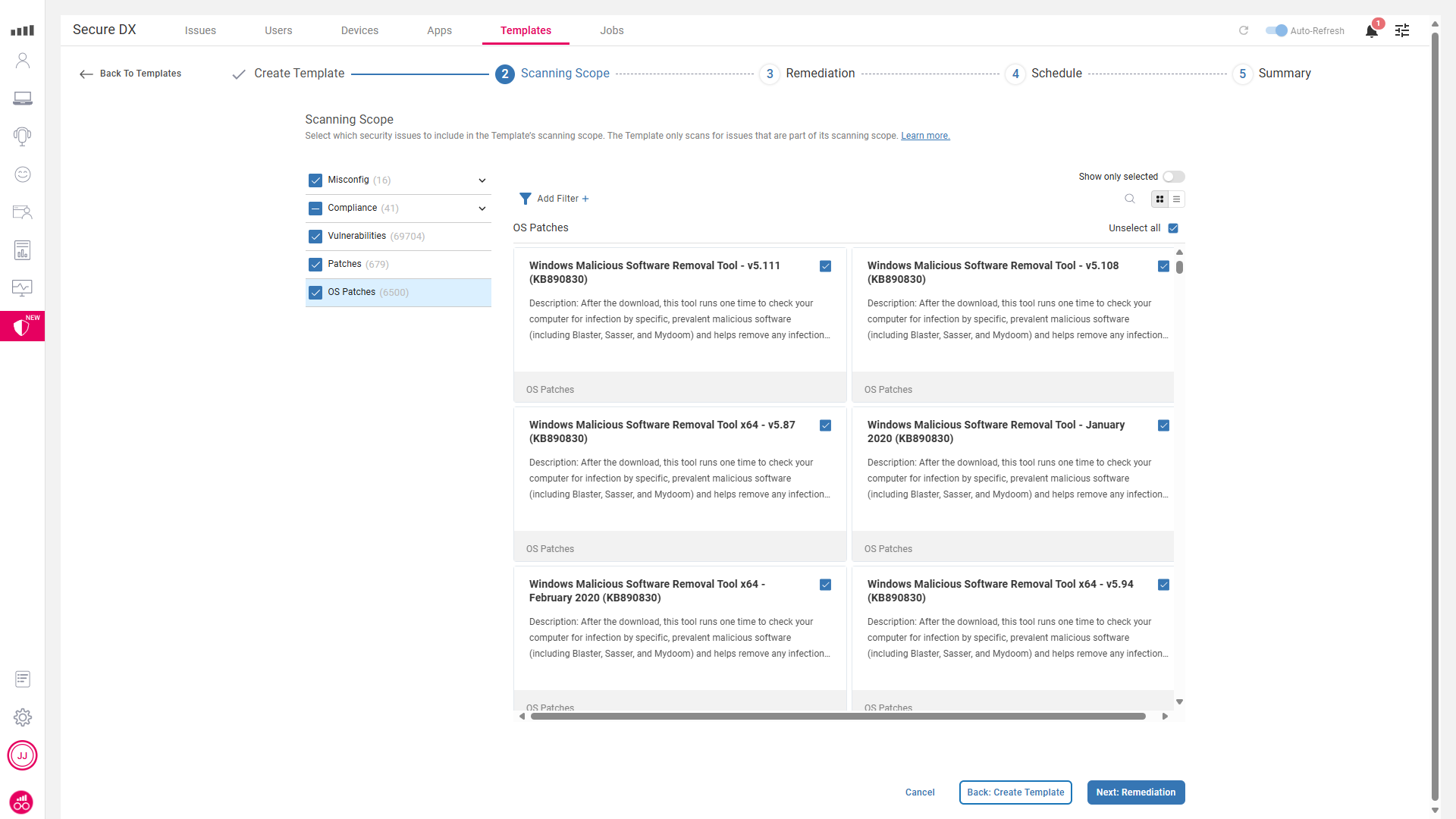Click the search magnifier icon
Image resolution: width=1456 pixels, height=819 pixels.
pyautogui.click(x=1130, y=199)
